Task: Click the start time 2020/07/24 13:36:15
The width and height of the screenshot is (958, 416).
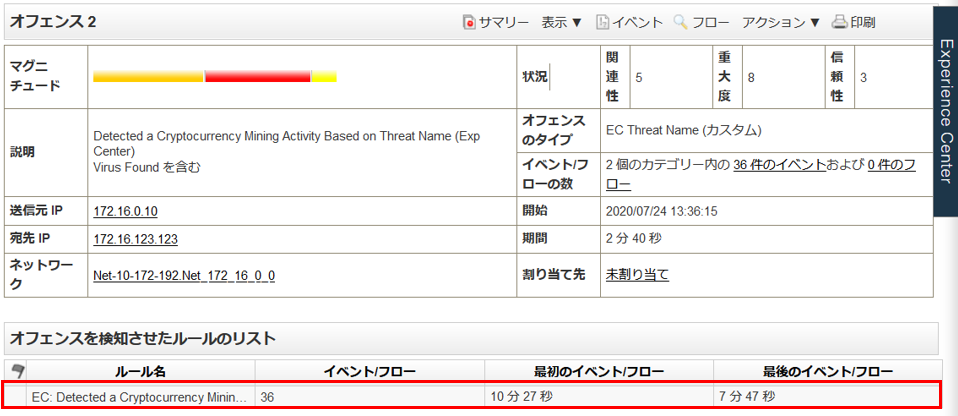Action: 662,211
